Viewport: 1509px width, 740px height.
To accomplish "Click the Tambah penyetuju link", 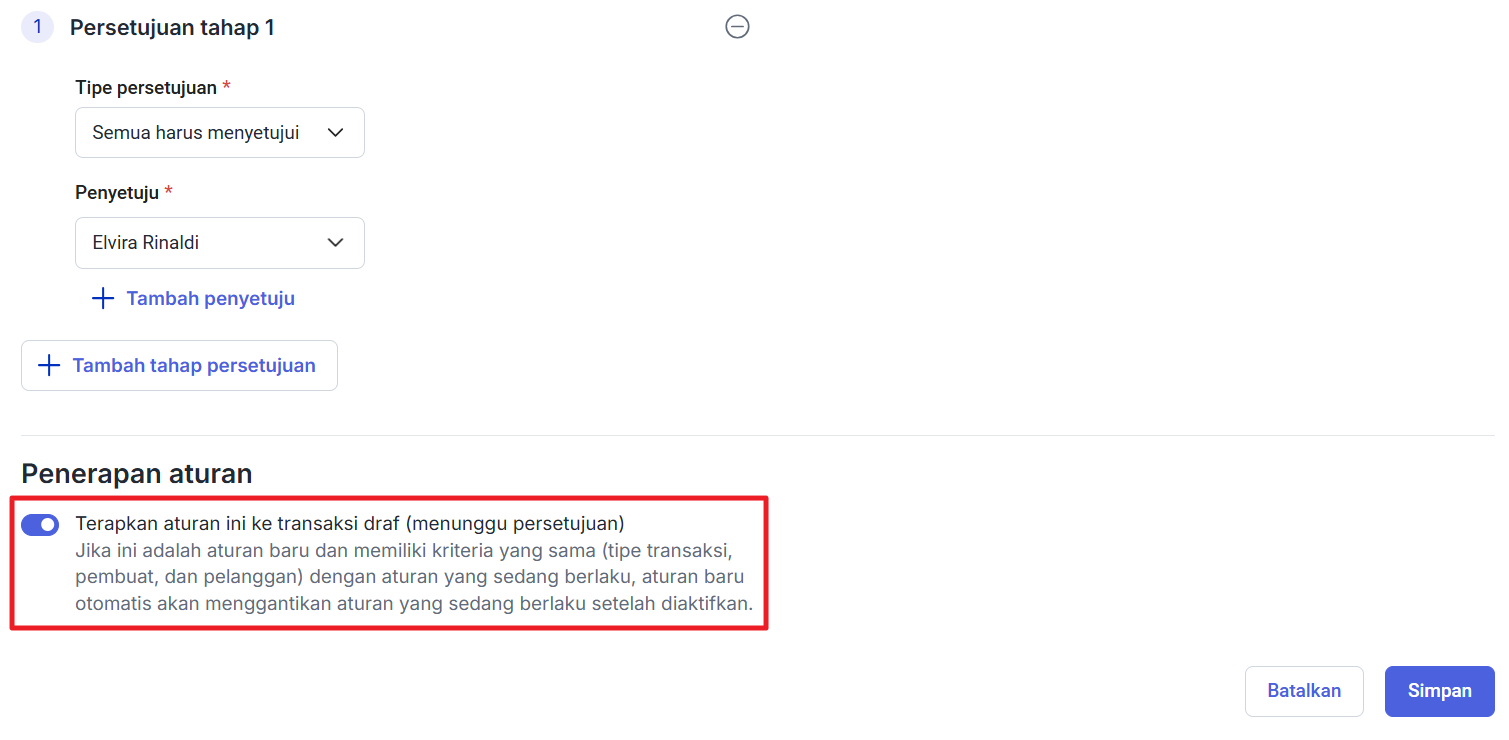I will click(x=210, y=299).
